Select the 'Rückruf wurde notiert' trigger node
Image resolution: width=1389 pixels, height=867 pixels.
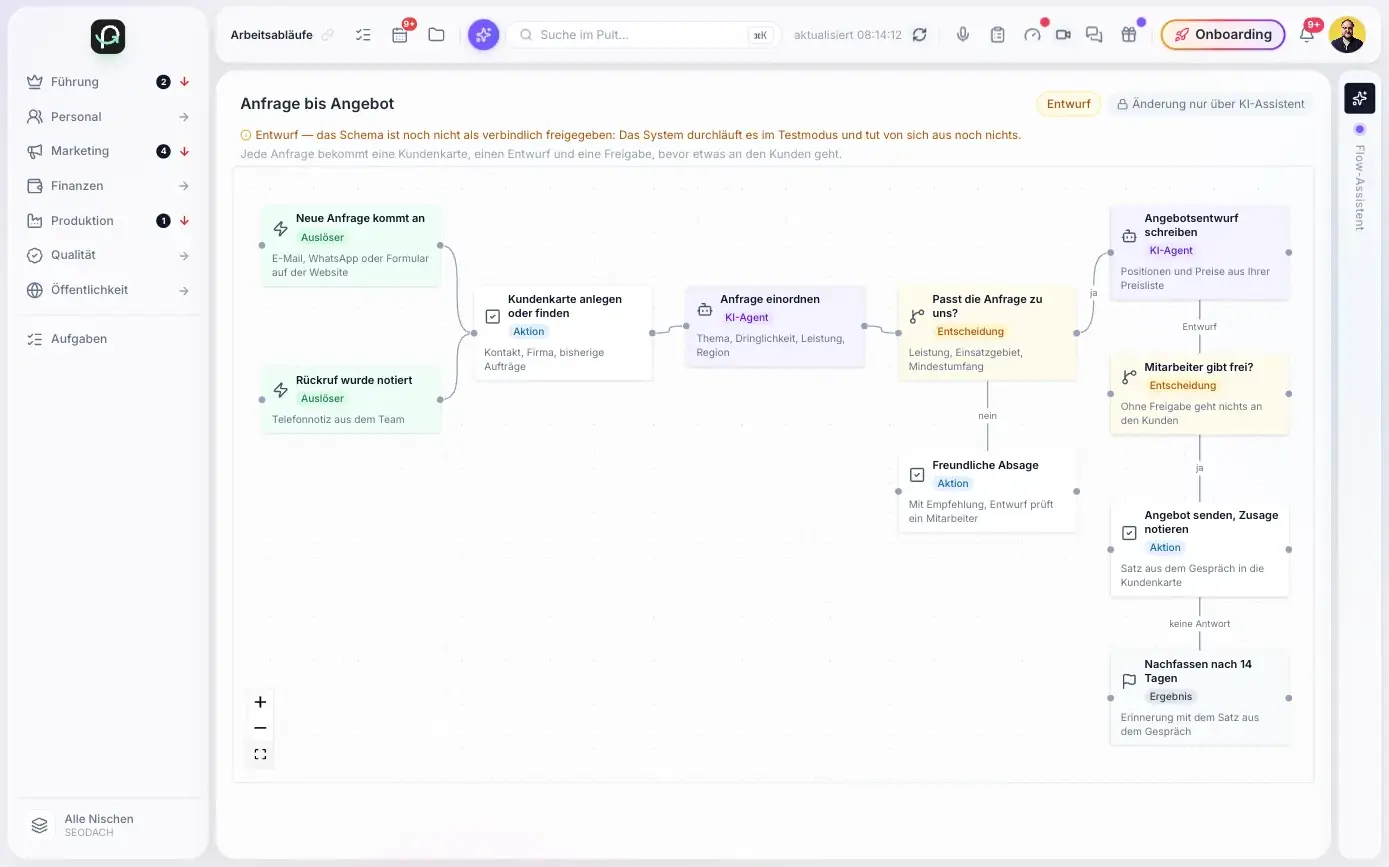coord(351,399)
